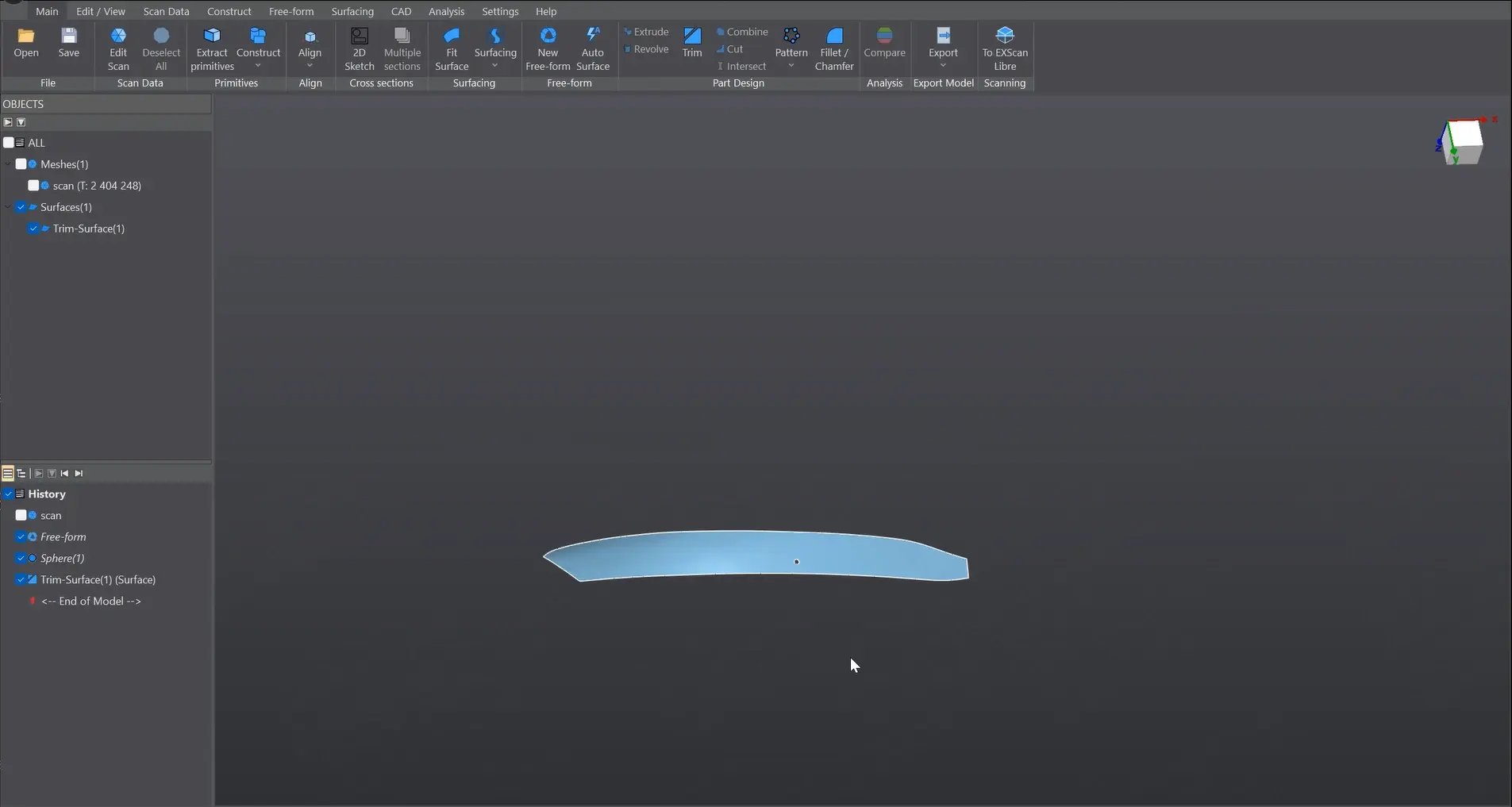Screen dimensions: 1512x807
Task: Switch to the CAD menu
Action: [401, 11]
